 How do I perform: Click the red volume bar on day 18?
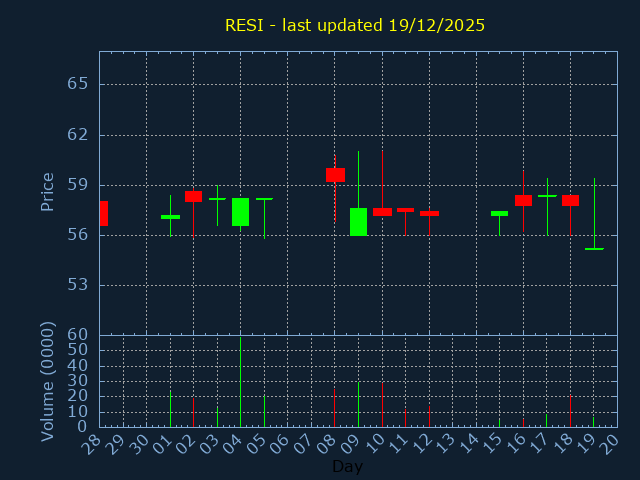click(x=570, y=410)
